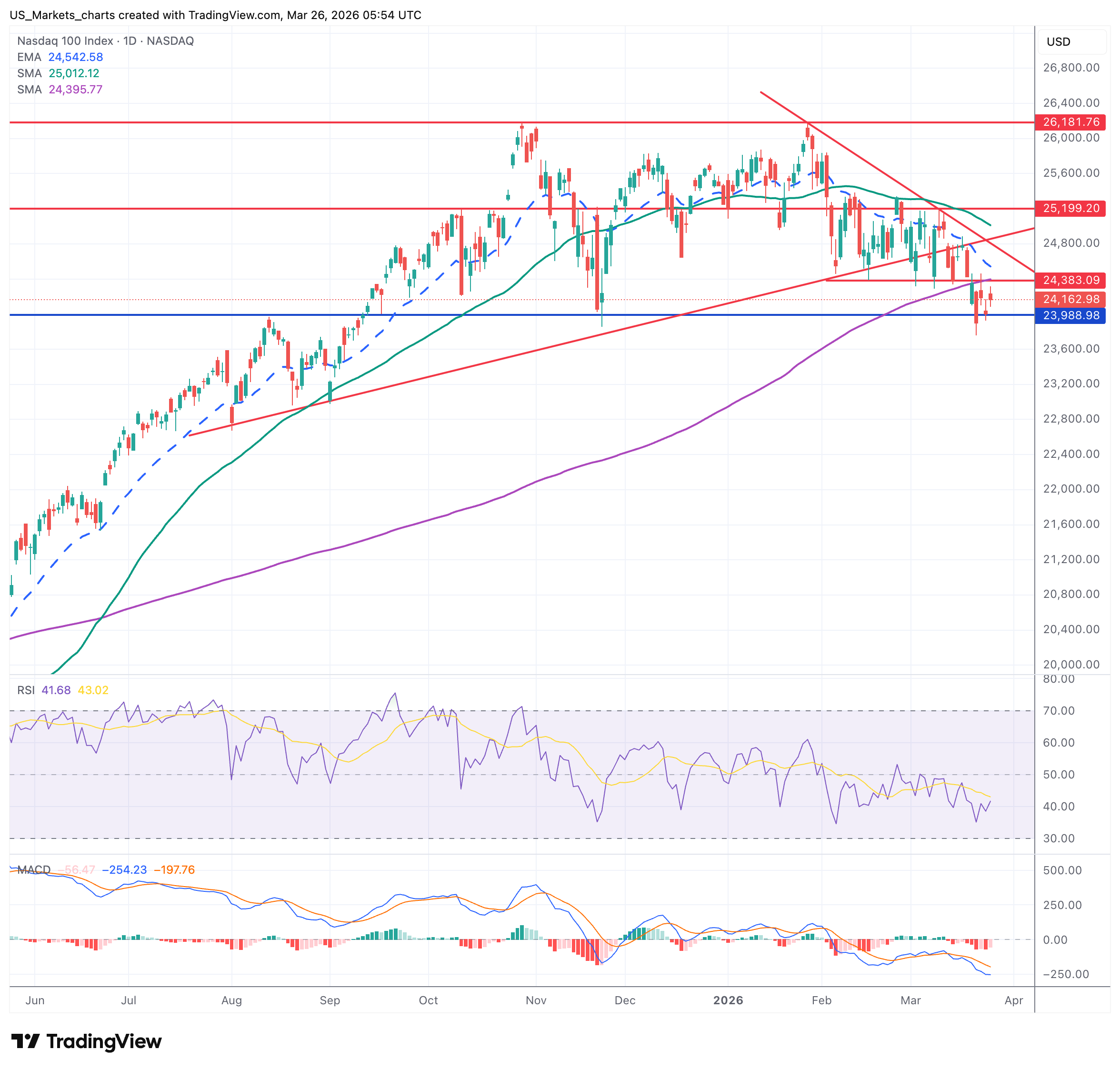This screenshot has height=1070, width=1120.
Task: Click the Nov label on time axis
Action: tap(536, 1000)
